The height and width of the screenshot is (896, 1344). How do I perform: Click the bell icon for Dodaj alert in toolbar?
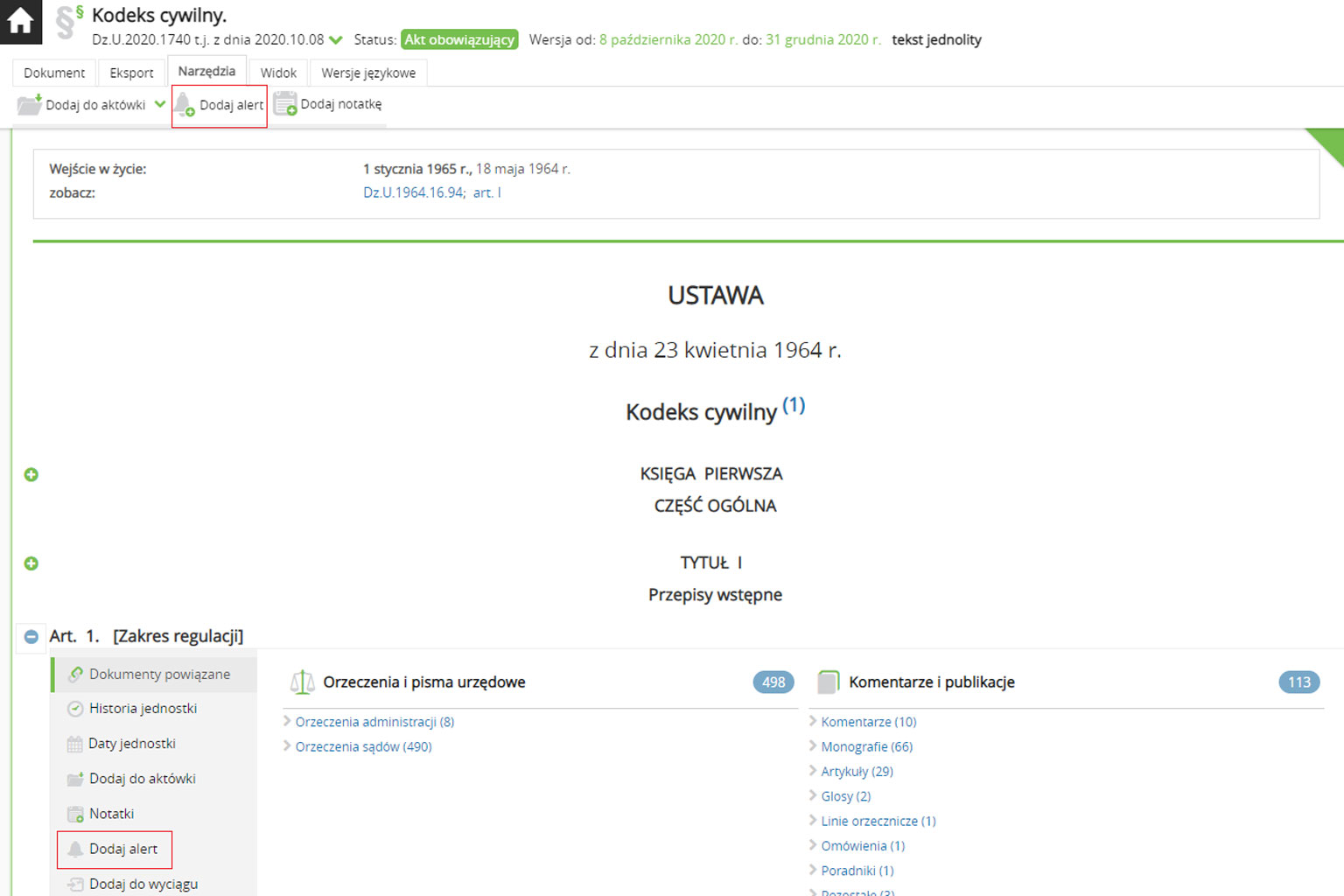185,105
